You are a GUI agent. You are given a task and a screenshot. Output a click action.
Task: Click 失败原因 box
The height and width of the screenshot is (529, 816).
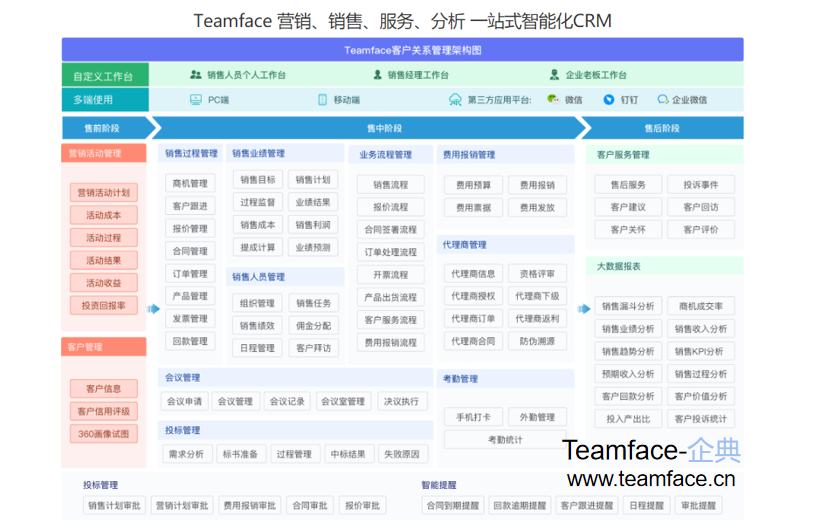402,454
